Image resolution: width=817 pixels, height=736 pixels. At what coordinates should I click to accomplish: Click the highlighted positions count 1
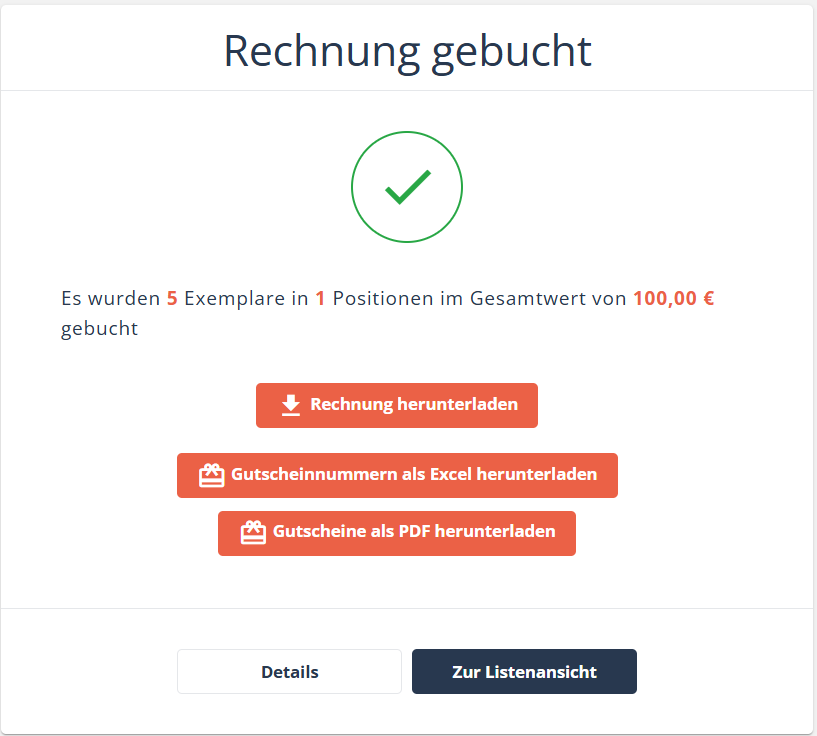pos(320,298)
